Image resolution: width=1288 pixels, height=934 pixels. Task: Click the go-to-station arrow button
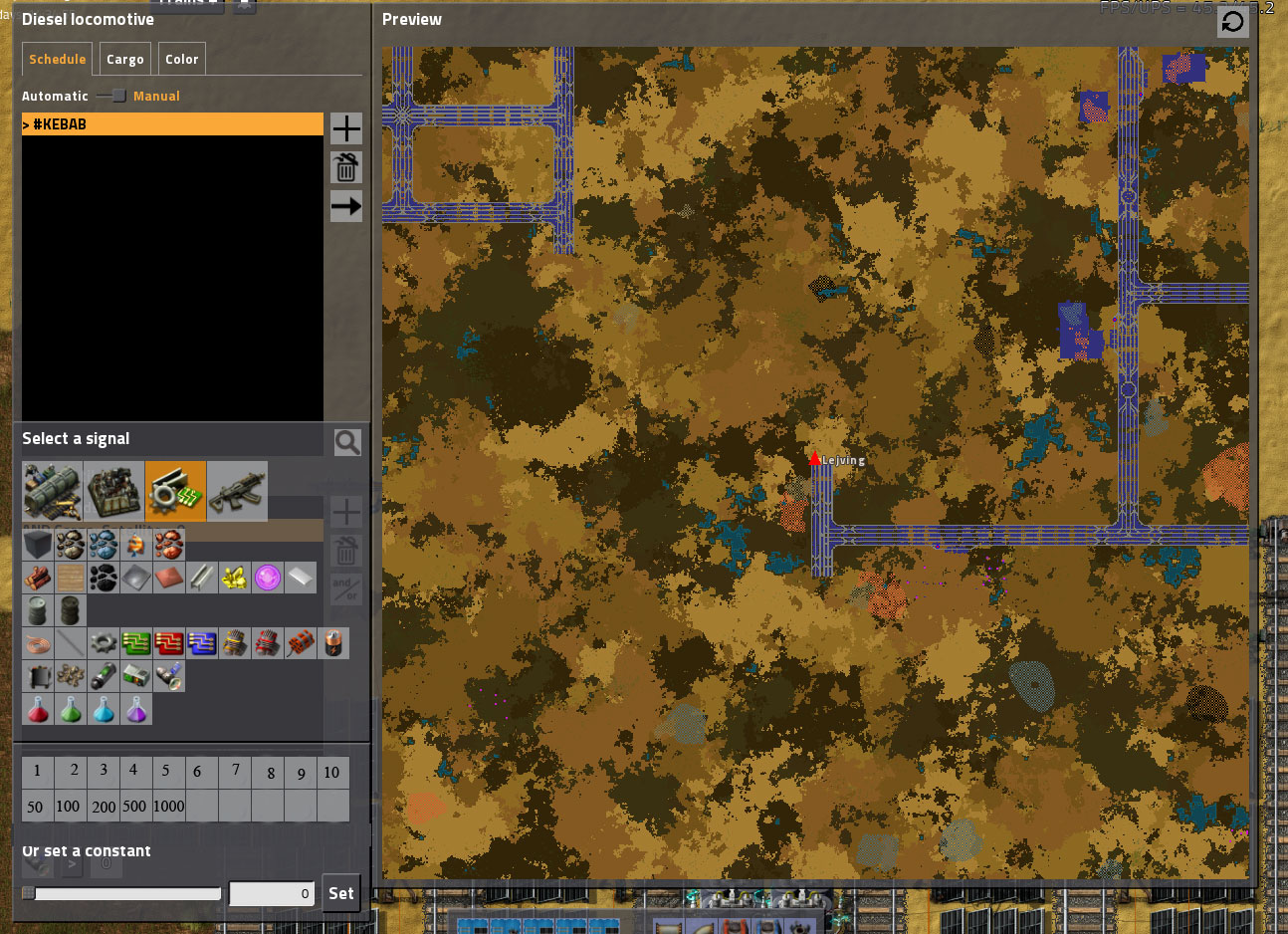coord(346,206)
